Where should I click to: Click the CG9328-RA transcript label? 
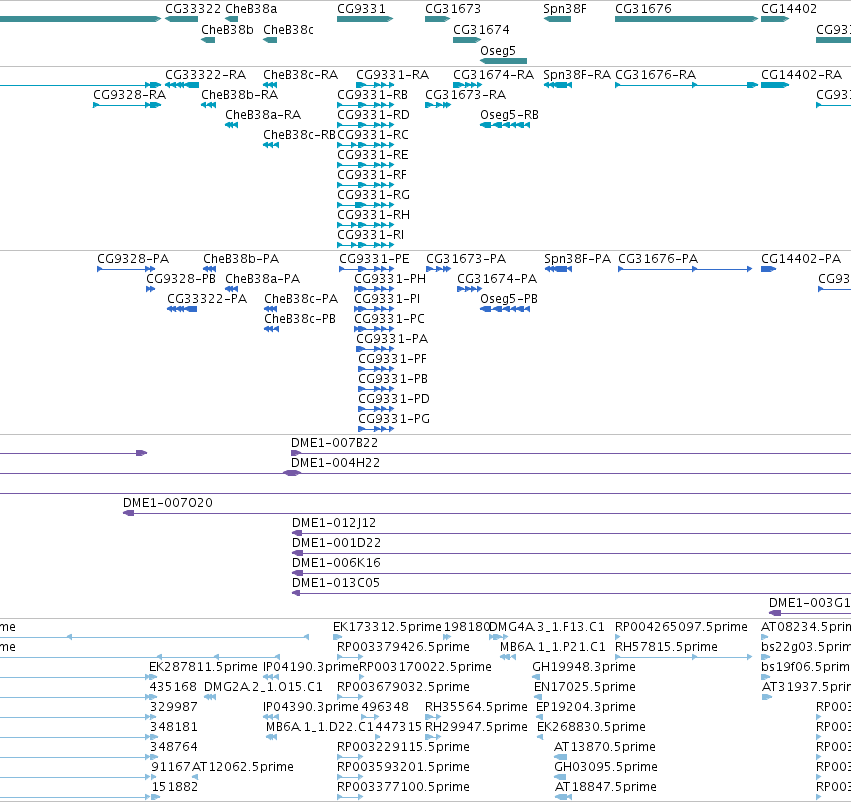pyautogui.click(x=129, y=95)
